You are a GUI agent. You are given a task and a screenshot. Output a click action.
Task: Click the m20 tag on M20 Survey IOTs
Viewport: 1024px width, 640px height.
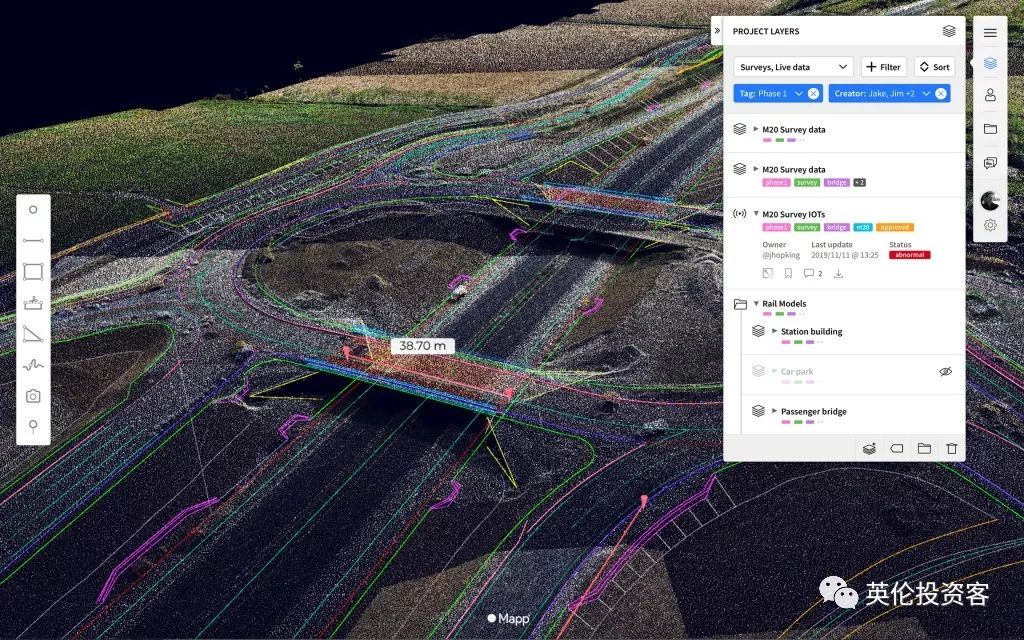coord(863,227)
